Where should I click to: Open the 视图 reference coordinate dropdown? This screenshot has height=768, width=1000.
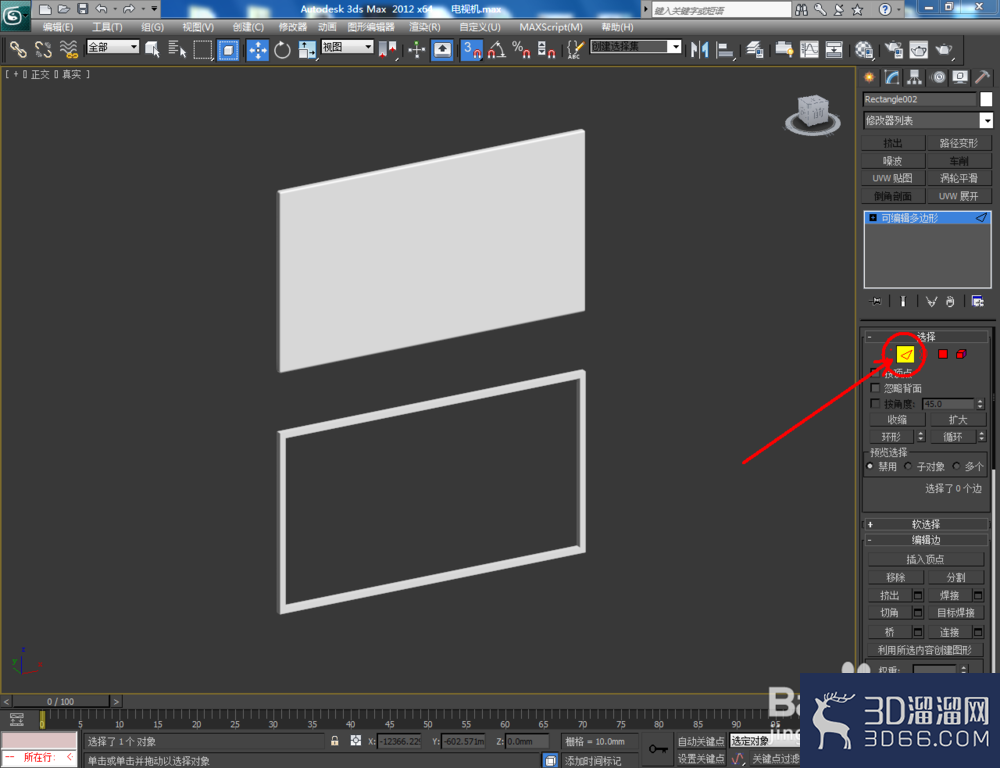click(x=347, y=47)
